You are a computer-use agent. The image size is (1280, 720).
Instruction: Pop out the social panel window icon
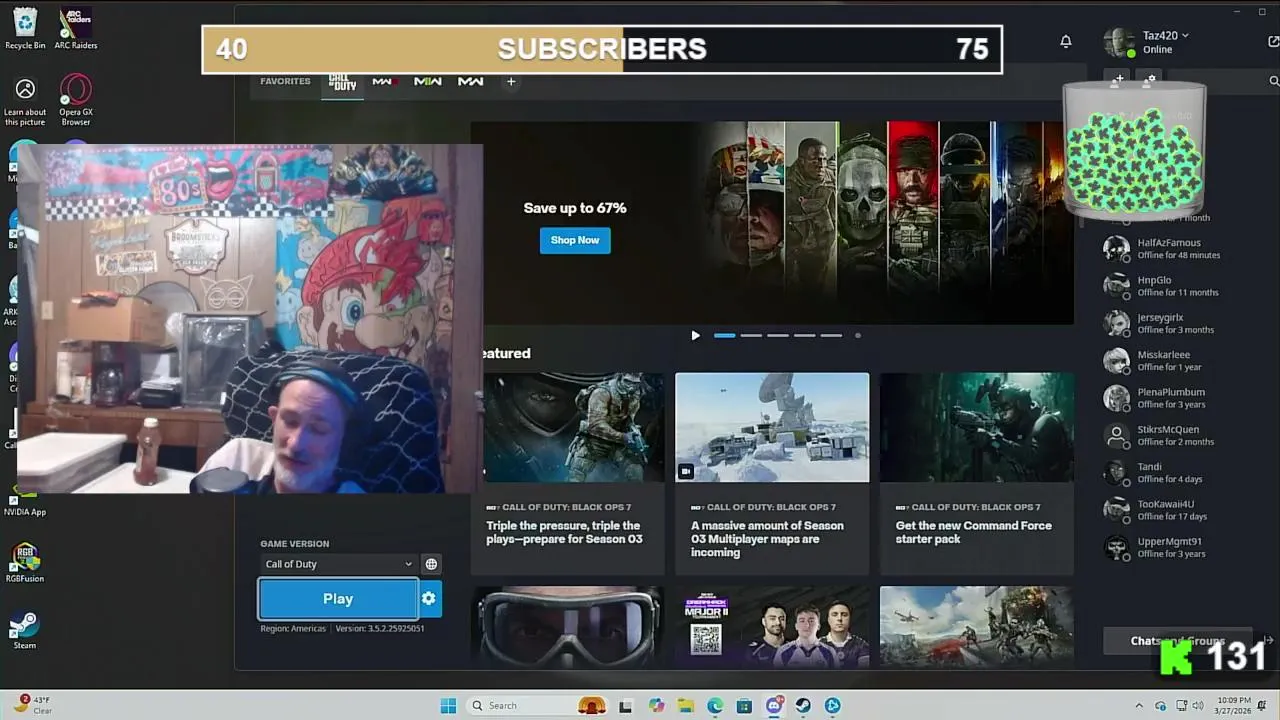point(1273,42)
